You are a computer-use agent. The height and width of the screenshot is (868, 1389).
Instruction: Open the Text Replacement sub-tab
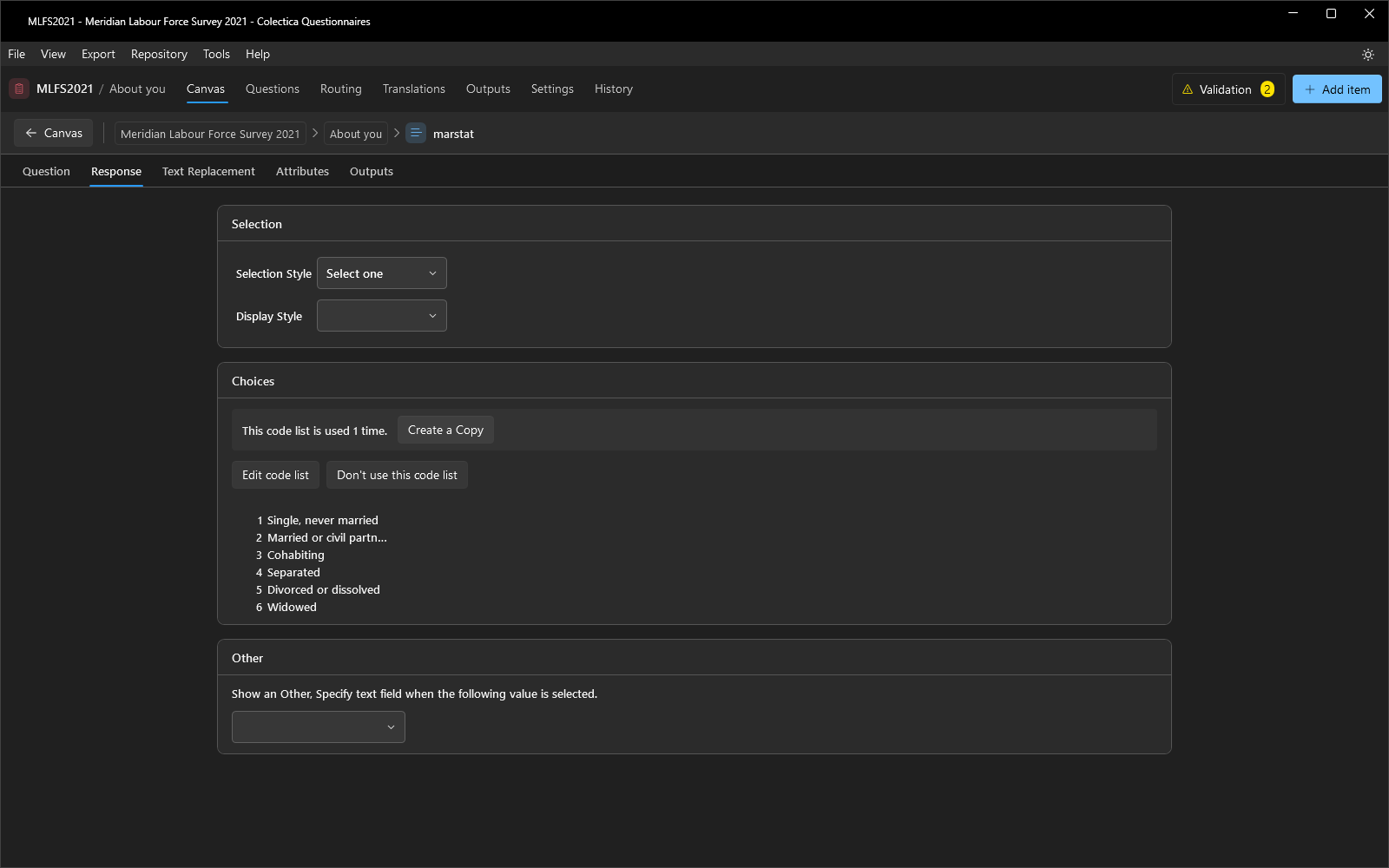coord(208,171)
